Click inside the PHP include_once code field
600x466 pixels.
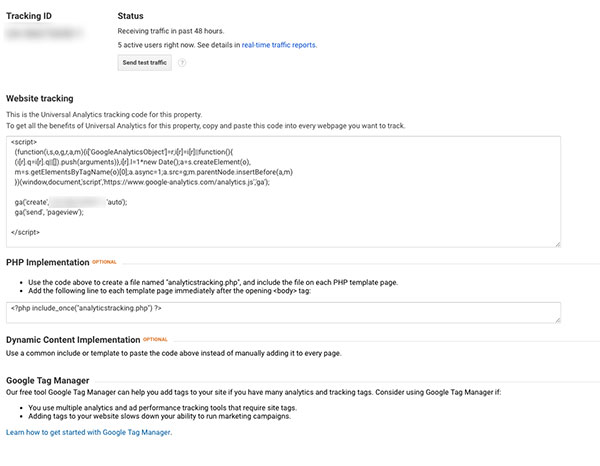point(283,313)
